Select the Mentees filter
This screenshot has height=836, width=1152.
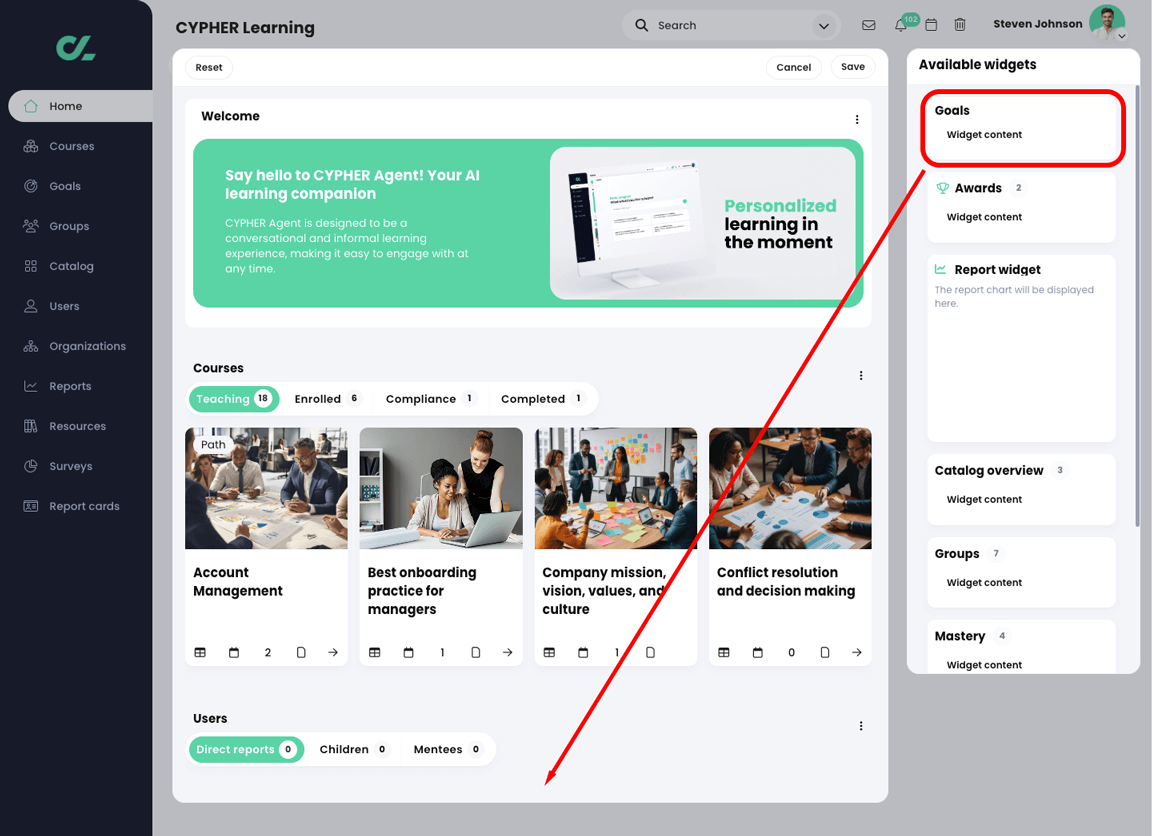coord(436,749)
